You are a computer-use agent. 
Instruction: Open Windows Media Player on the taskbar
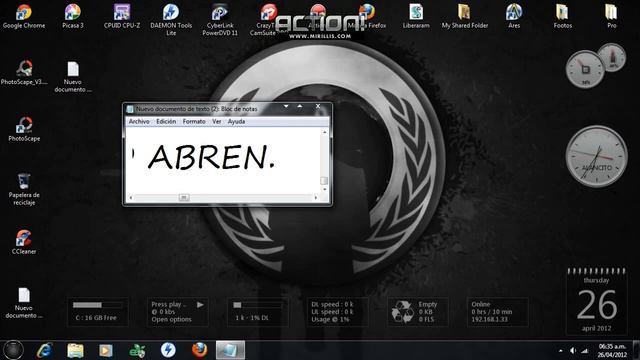(106, 350)
